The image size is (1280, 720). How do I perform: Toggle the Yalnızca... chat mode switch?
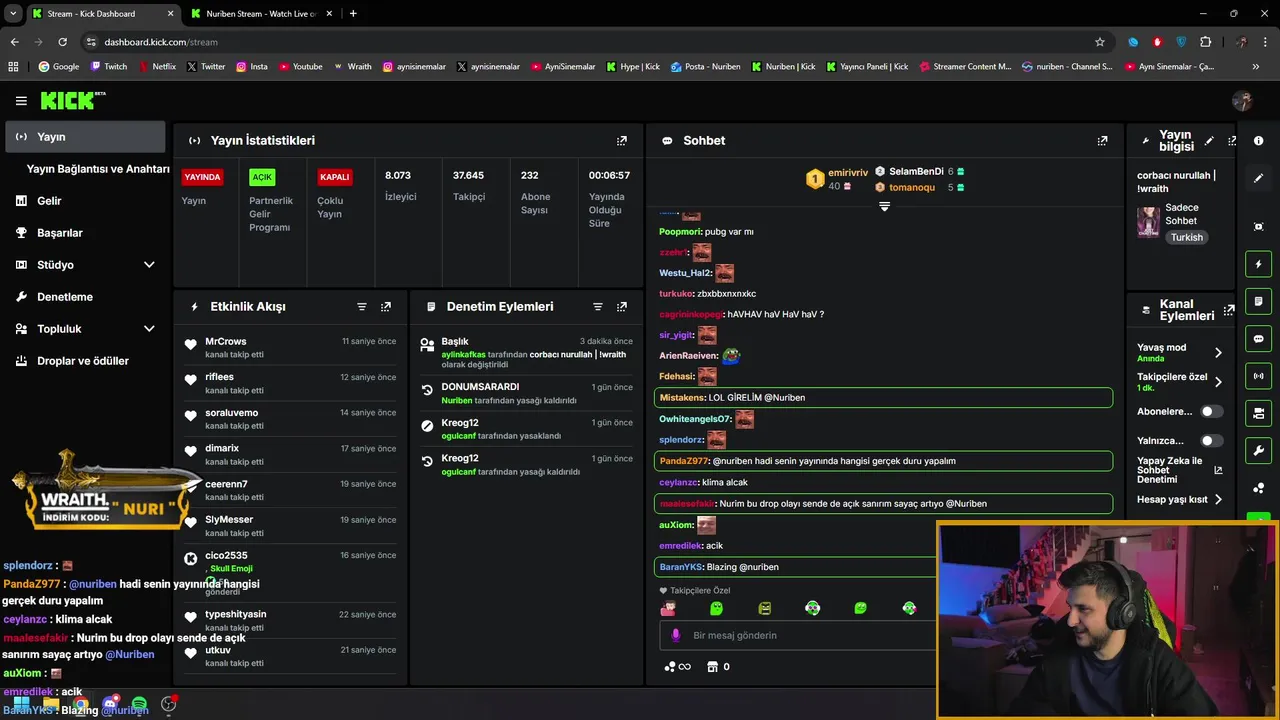tap(1211, 441)
